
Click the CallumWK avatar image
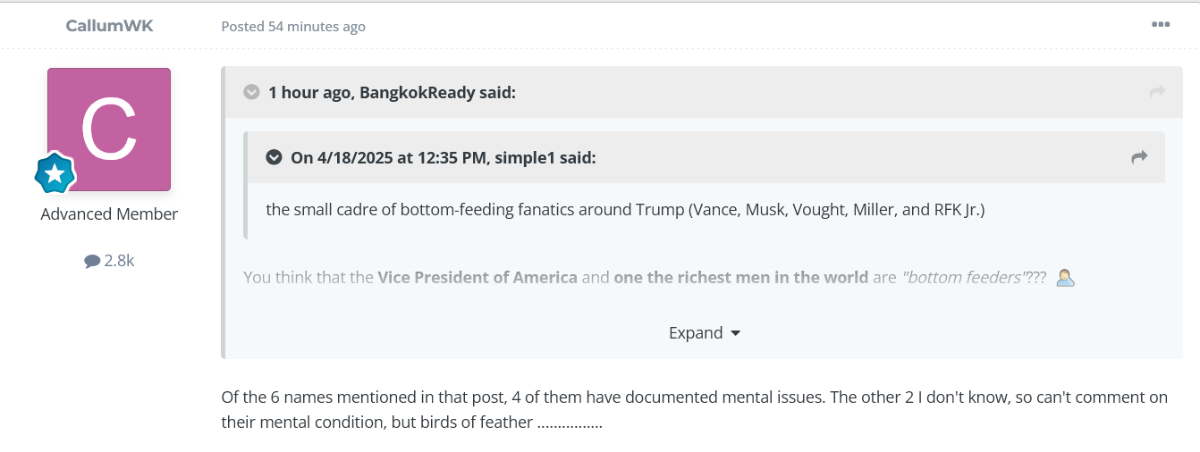(x=109, y=129)
